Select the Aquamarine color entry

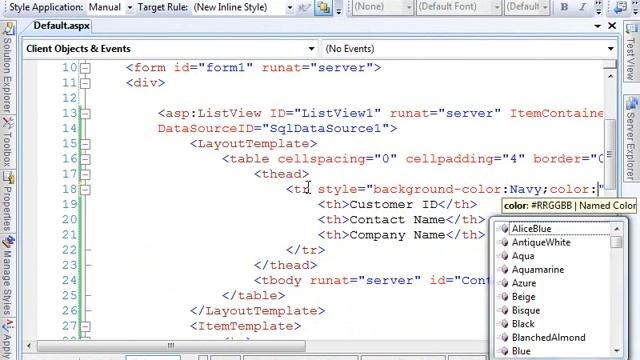point(538,269)
